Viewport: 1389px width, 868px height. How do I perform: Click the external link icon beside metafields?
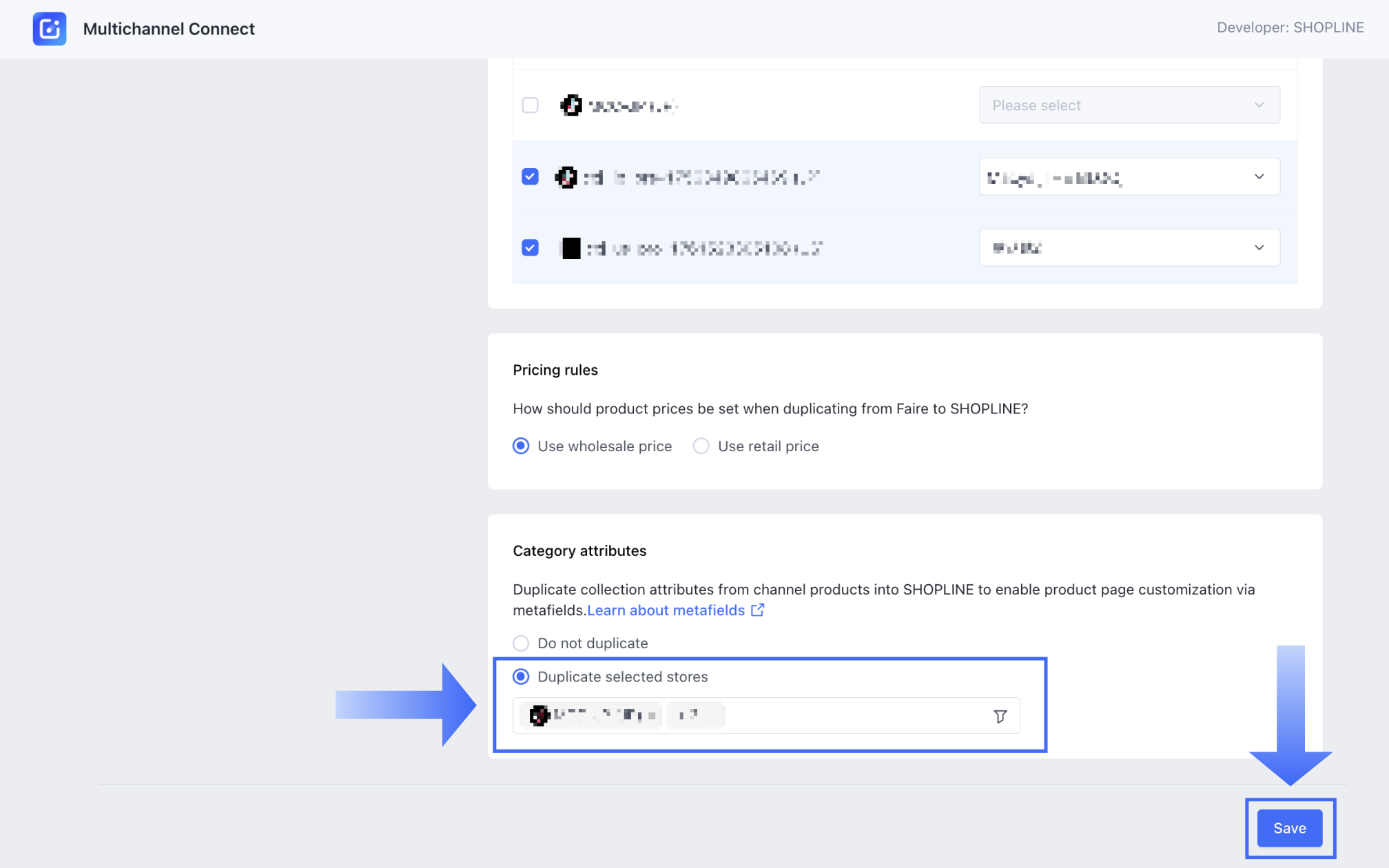757,610
